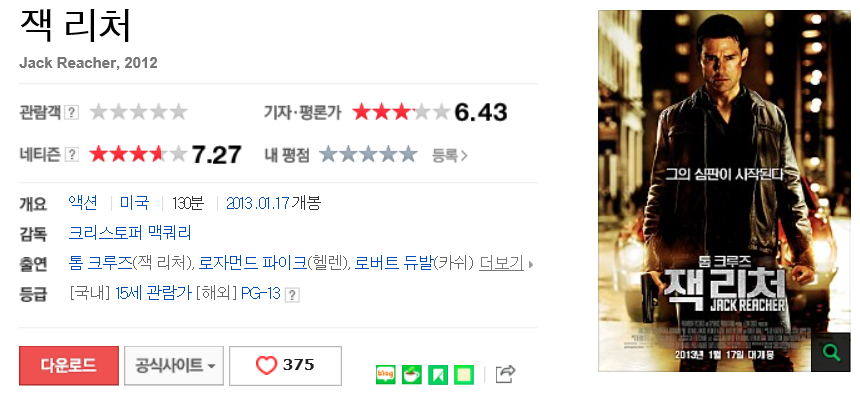Click the Jack Reacher poster thumbnail
Screen dimensions: 860x400
pos(724,191)
